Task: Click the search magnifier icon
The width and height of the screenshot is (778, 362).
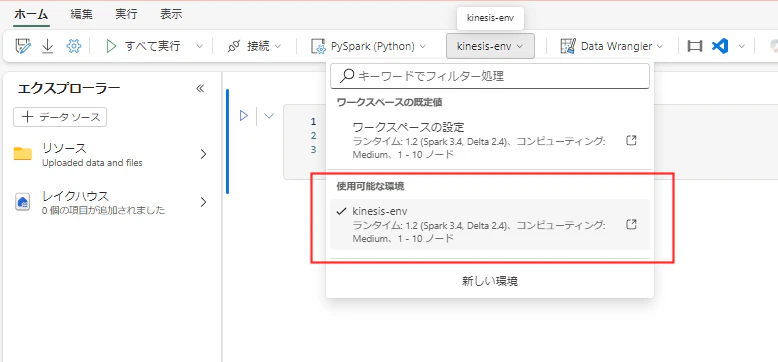Action: 348,75
